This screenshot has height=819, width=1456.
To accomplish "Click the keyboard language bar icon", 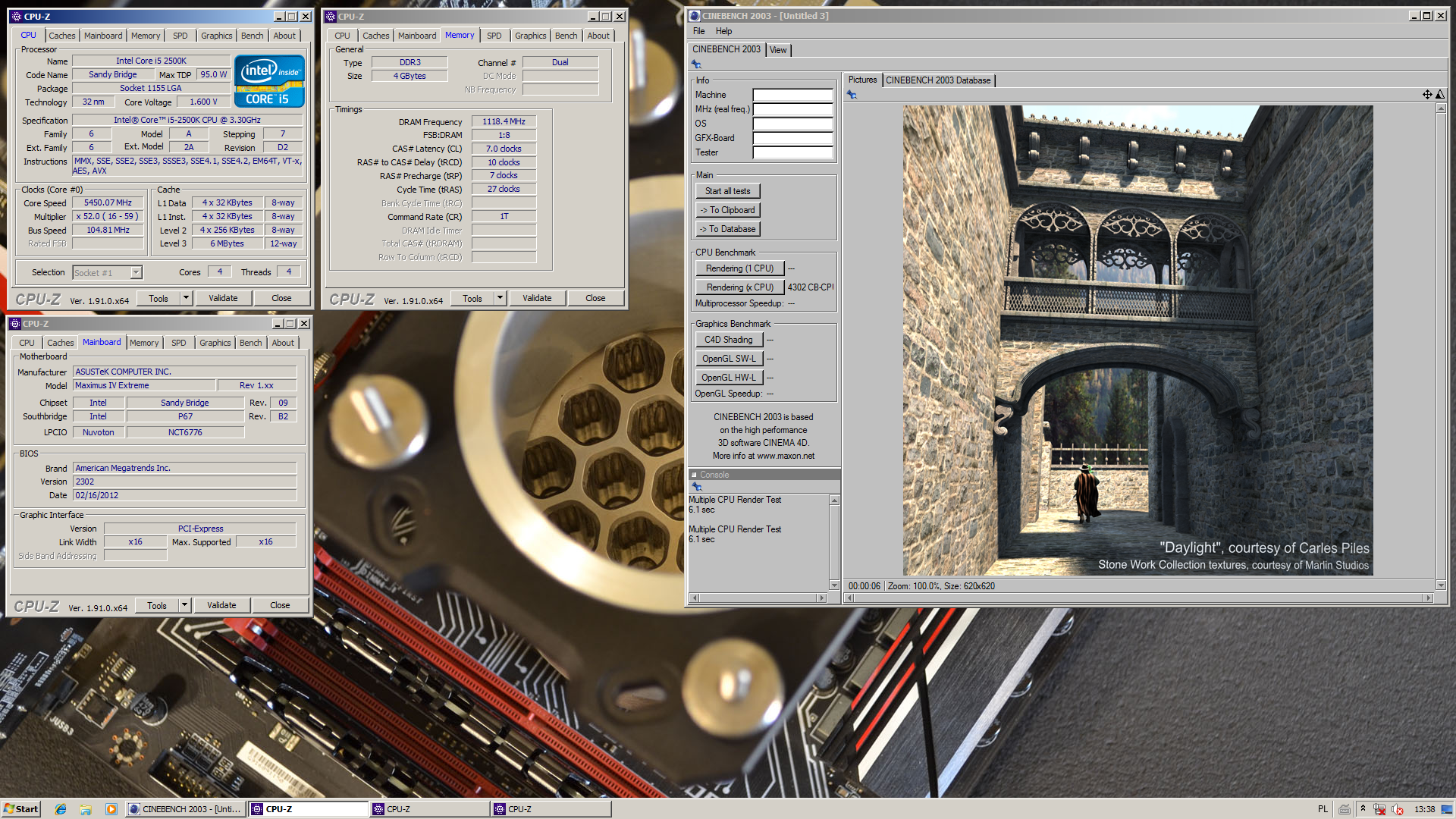I will 1345,809.
